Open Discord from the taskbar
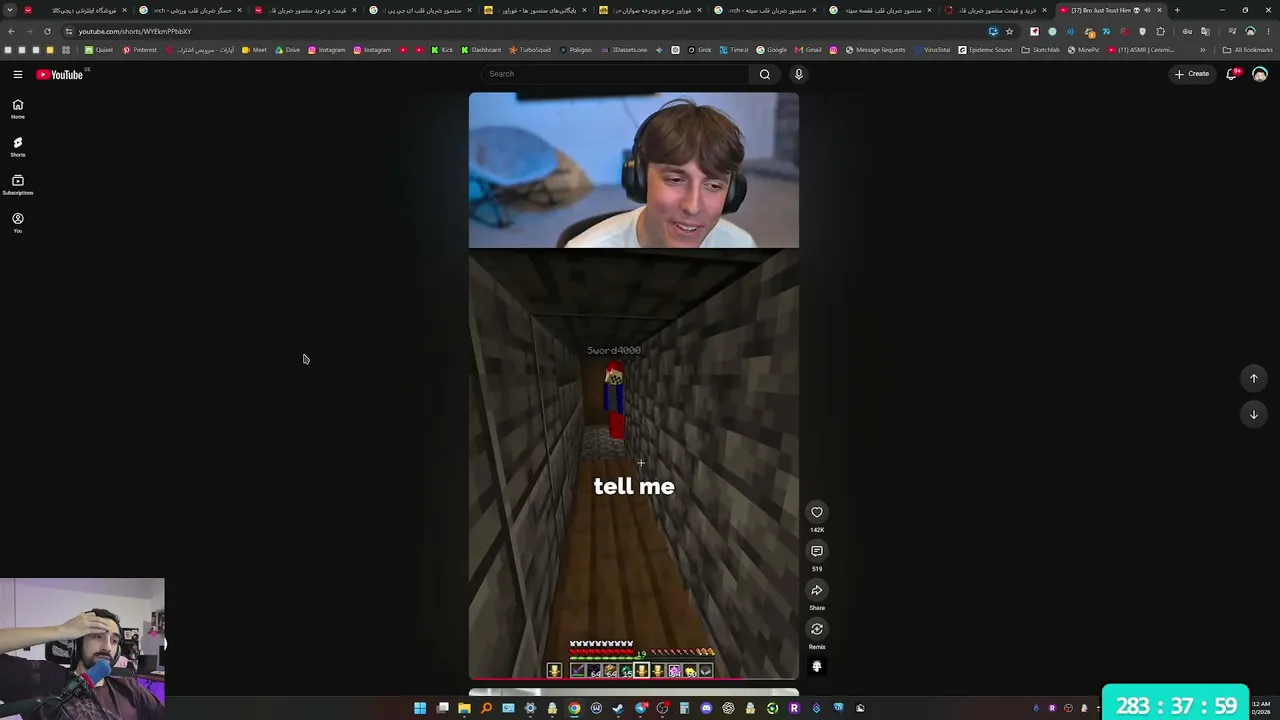 (x=706, y=708)
